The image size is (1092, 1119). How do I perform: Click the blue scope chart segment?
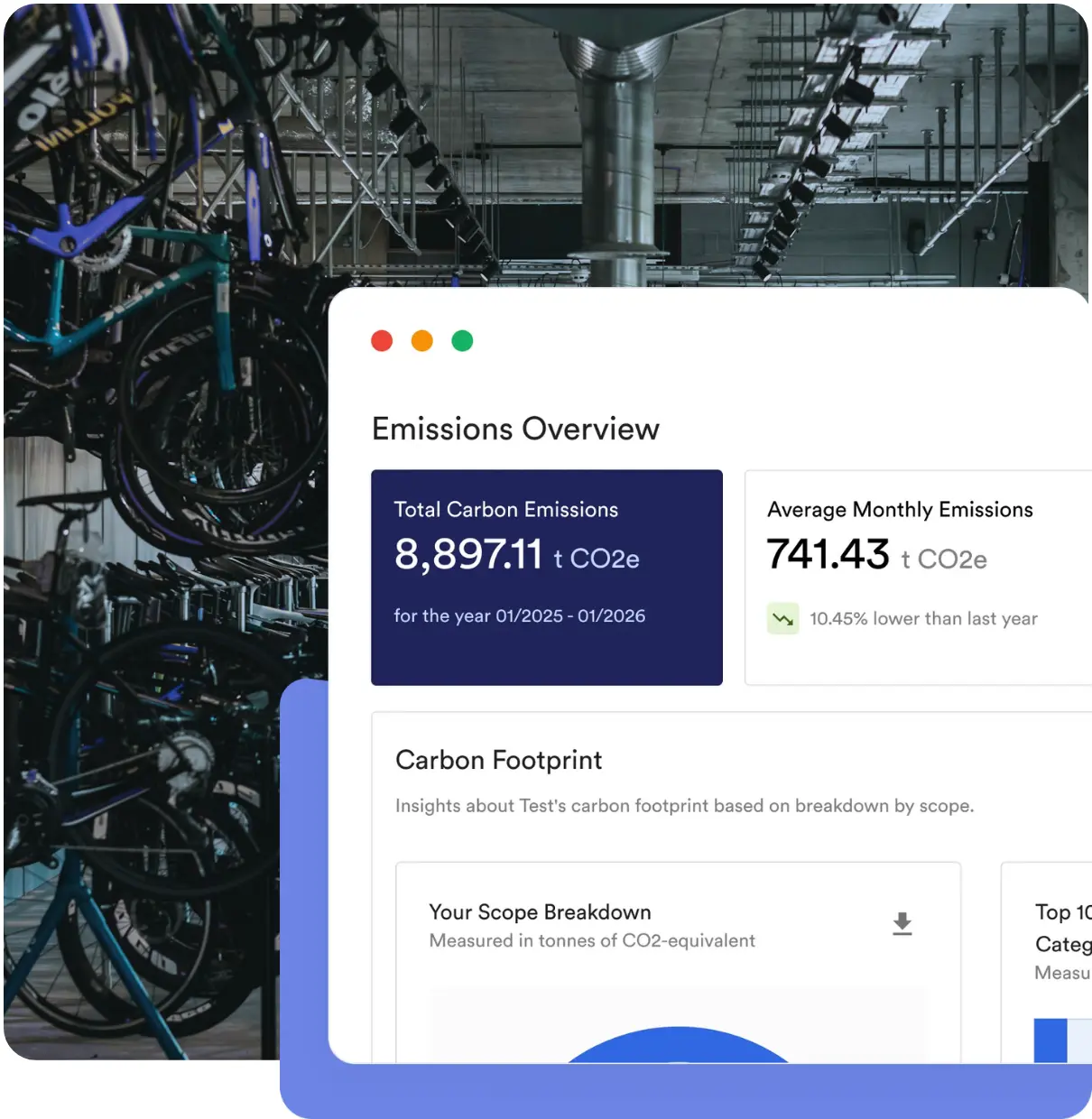(677, 1045)
